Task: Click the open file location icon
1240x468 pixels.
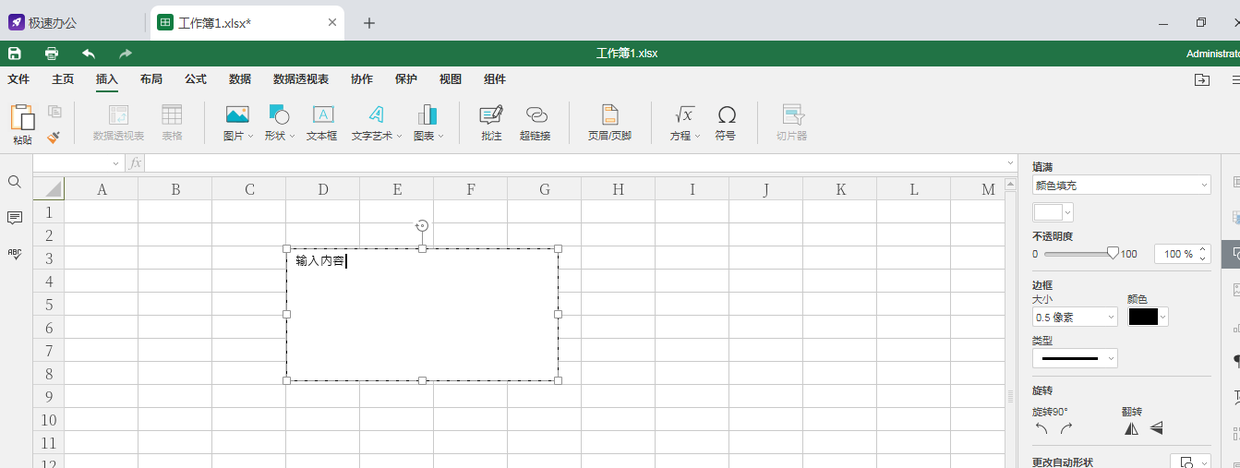Action: [1202, 80]
